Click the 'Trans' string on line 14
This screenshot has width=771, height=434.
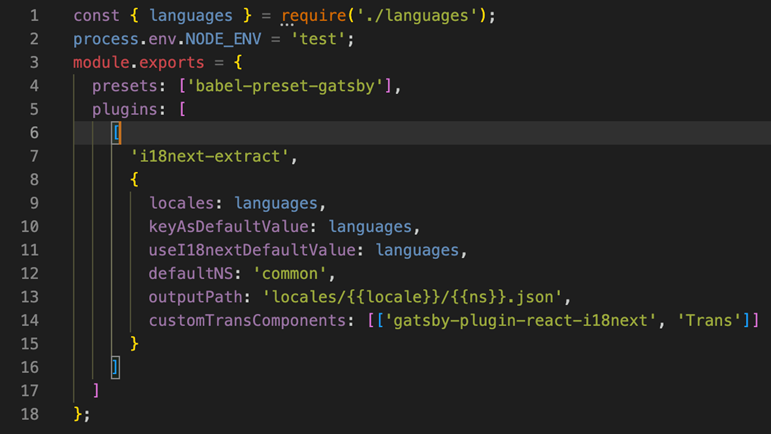point(709,321)
